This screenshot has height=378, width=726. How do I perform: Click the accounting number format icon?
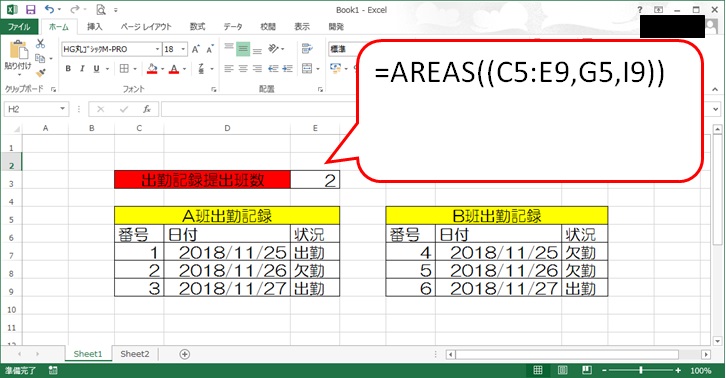[335, 69]
